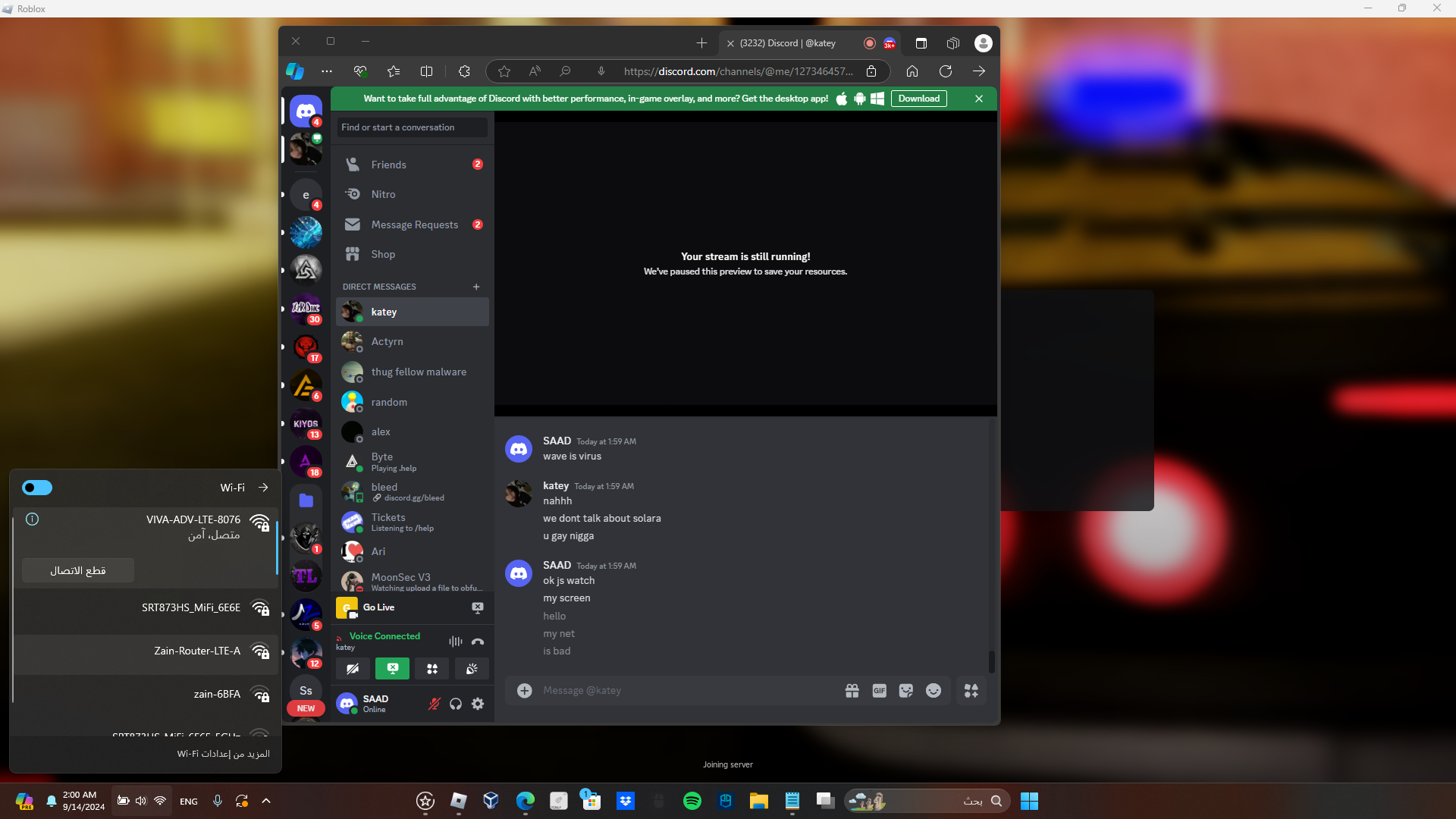Open the gift picker in message bar
This screenshot has height=819, width=1456.
click(x=852, y=691)
